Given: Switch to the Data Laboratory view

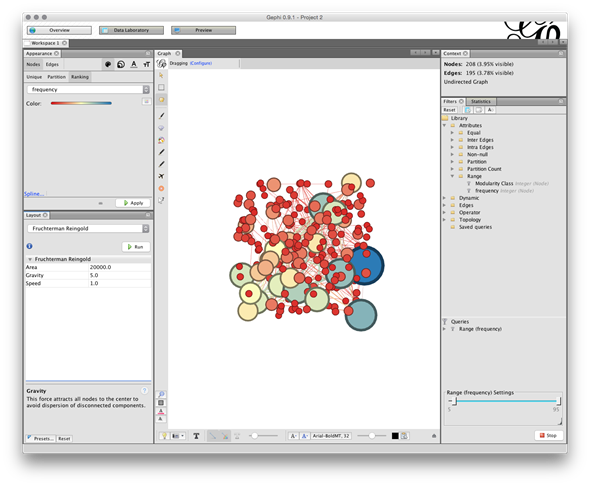Looking at the screenshot, I should 131,30.
